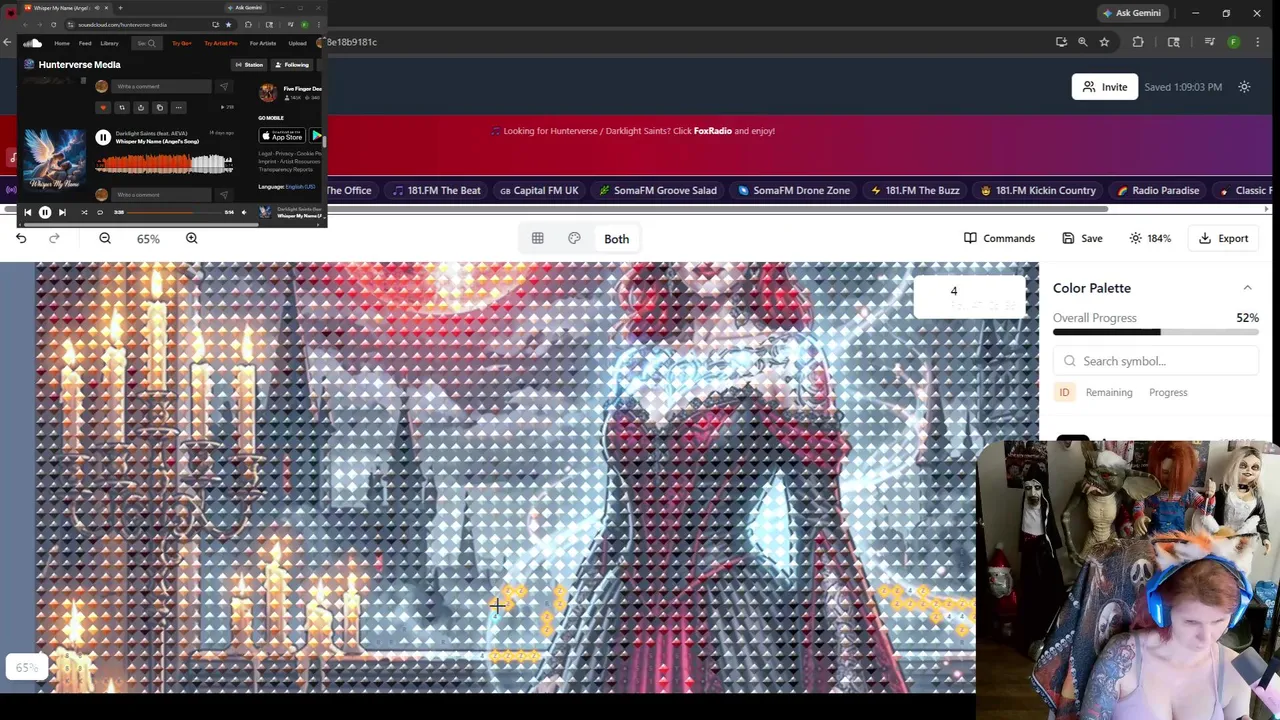Toggle repeat in SoundCloud player
1280x720 pixels.
(100, 212)
